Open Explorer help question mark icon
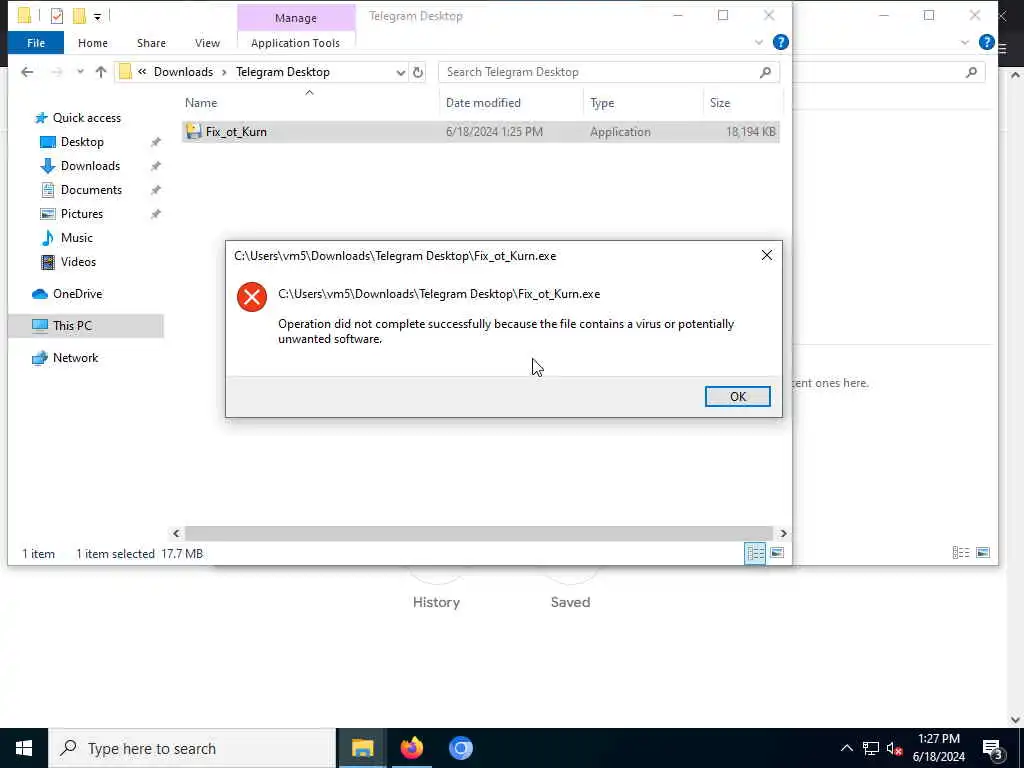Viewport: 1024px width, 768px height. point(780,42)
